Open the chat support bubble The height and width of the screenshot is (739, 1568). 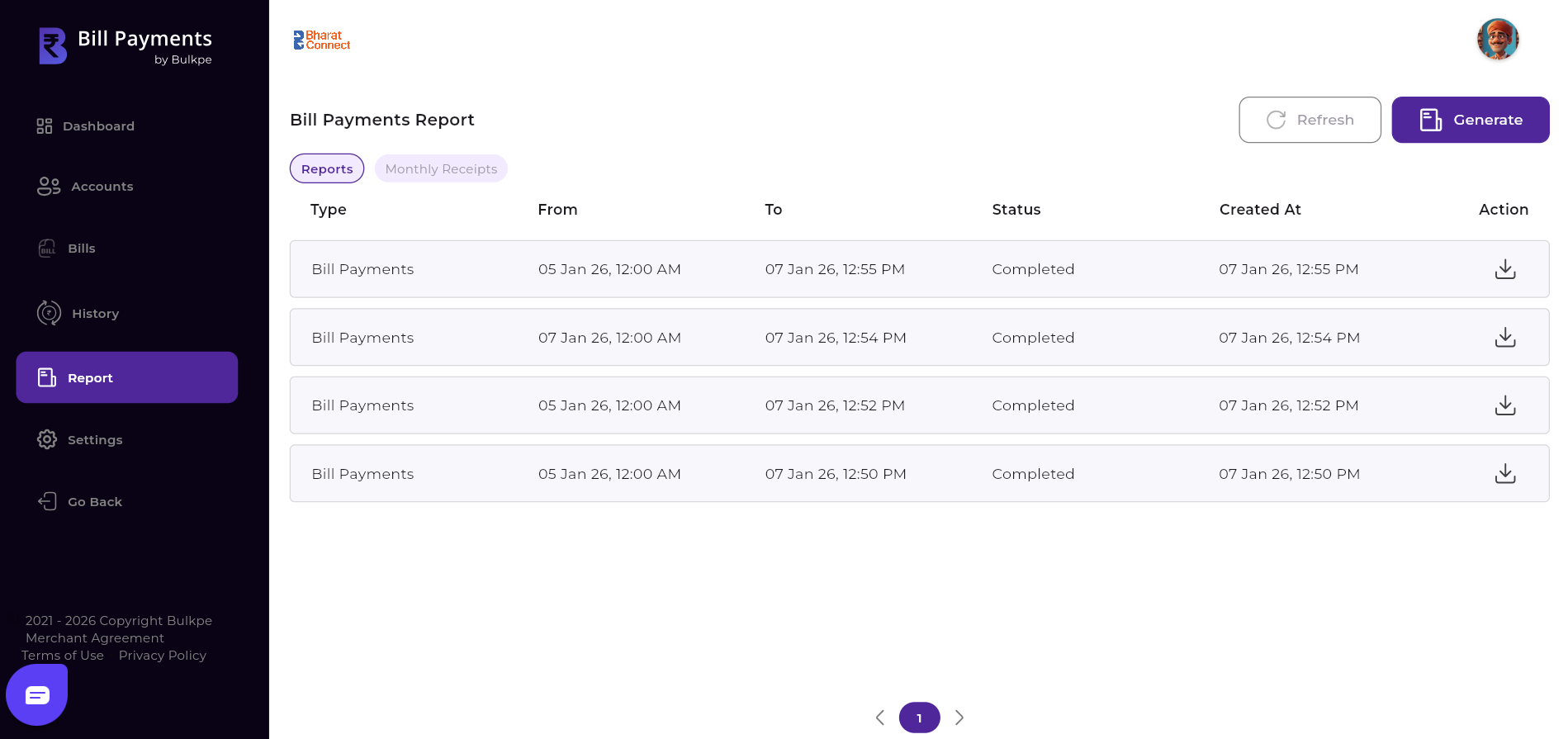coord(37,695)
